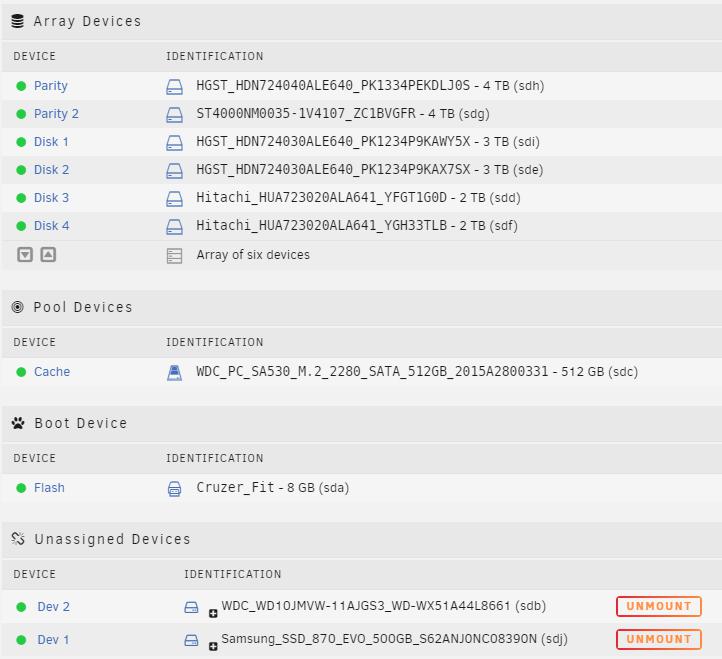Expand the Samsung SSD 870 EVO partition details

click(x=213, y=646)
